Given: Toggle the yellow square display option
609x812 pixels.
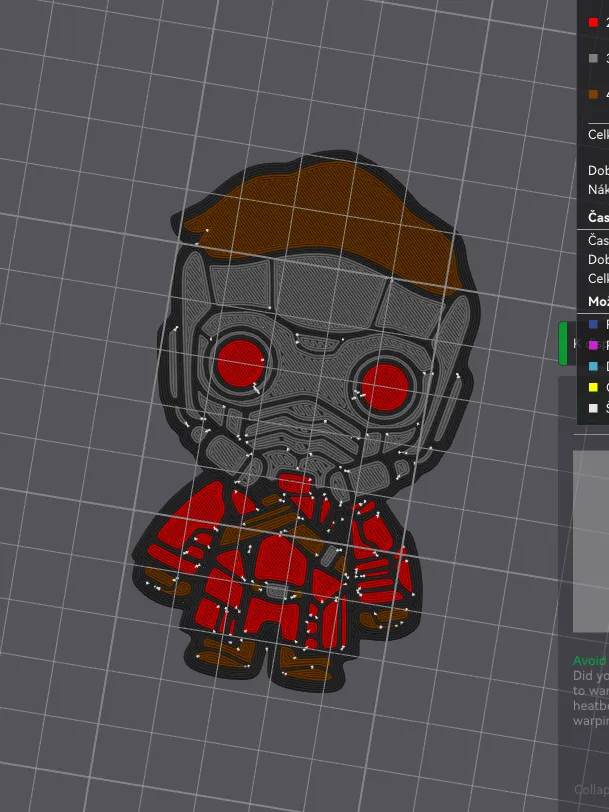Looking at the screenshot, I should coord(594,387).
